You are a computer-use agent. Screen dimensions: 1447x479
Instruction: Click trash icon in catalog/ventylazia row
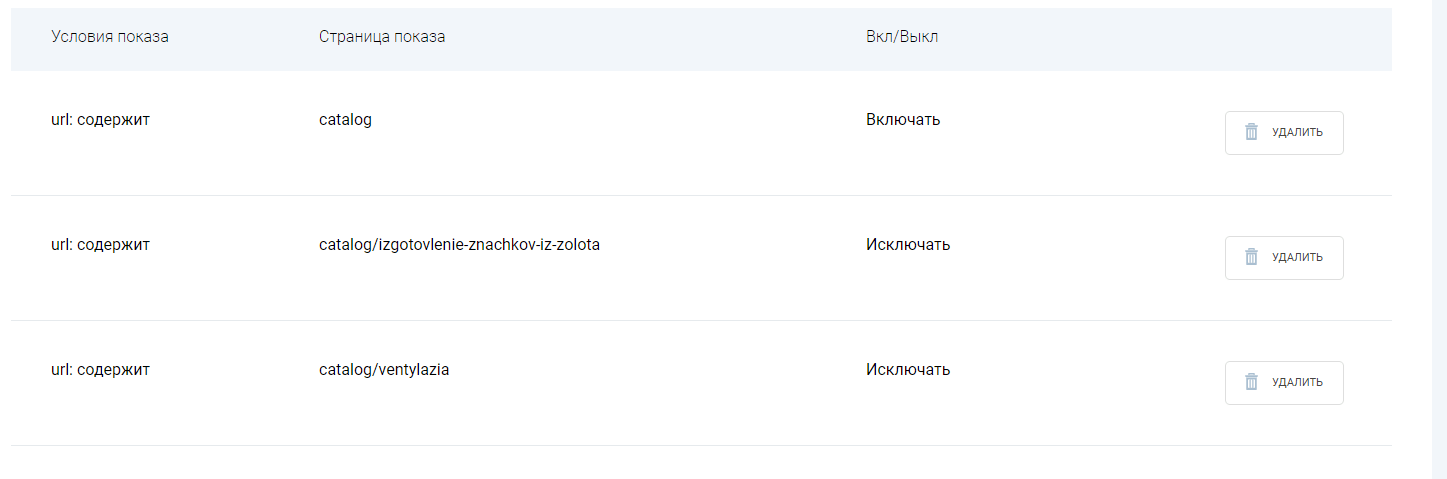click(1251, 382)
